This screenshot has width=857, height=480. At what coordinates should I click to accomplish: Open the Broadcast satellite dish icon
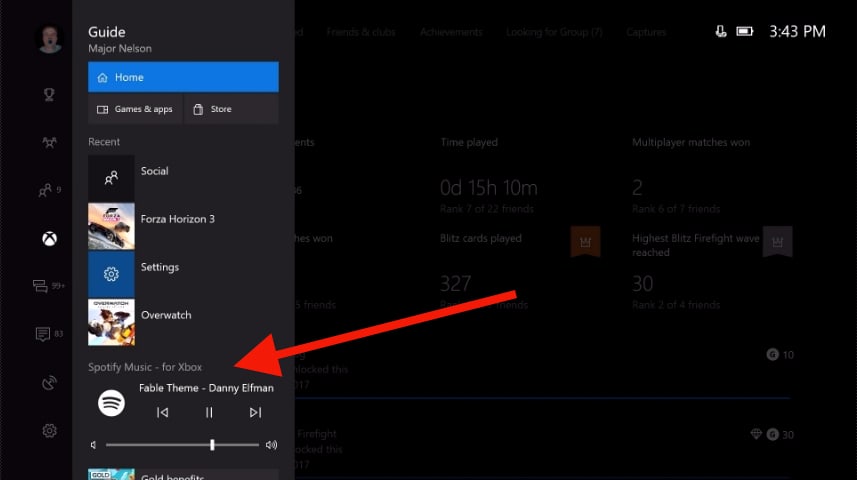pos(48,382)
